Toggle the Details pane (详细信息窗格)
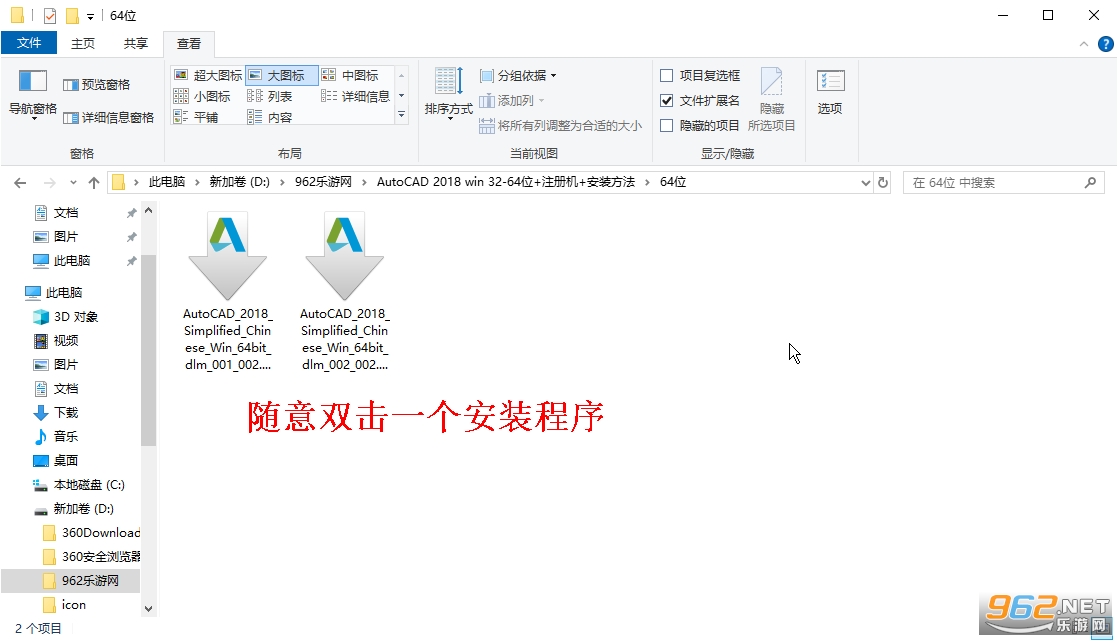This screenshot has height=641, width=1118. 108,118
